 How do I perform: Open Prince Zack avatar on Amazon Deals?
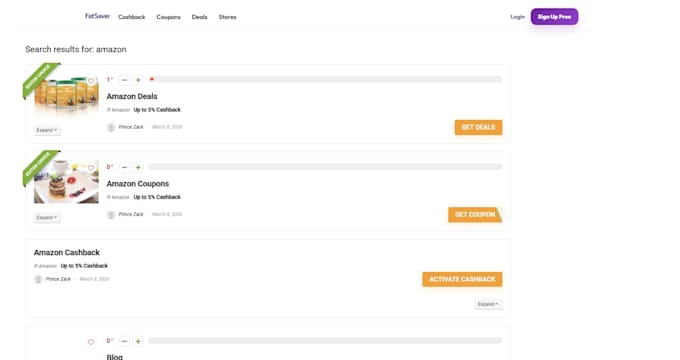tap(111, 127)
